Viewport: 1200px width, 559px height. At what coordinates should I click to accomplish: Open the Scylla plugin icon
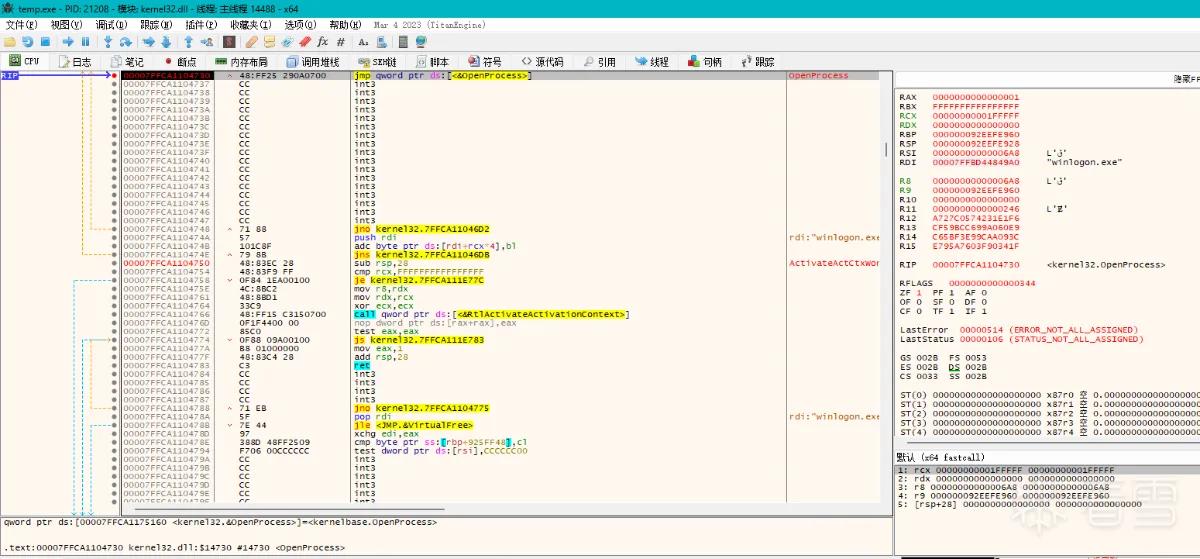point(229,42)
